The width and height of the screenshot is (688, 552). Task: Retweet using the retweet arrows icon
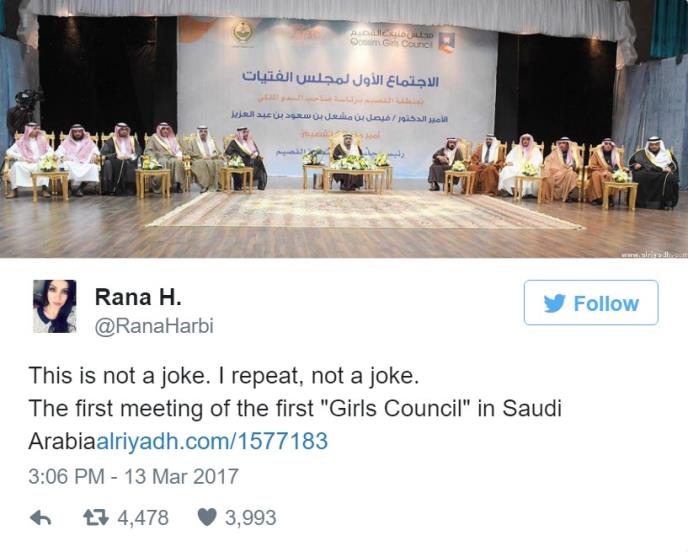pos(94,518)
